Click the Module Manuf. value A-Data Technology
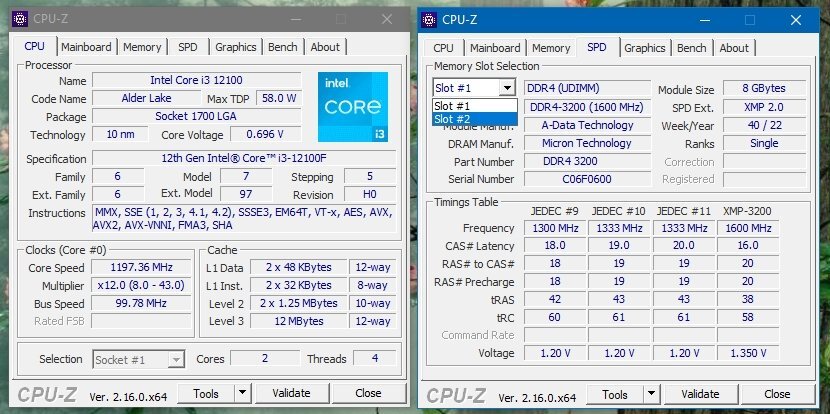The image size is (830, 414). (587, 125)
